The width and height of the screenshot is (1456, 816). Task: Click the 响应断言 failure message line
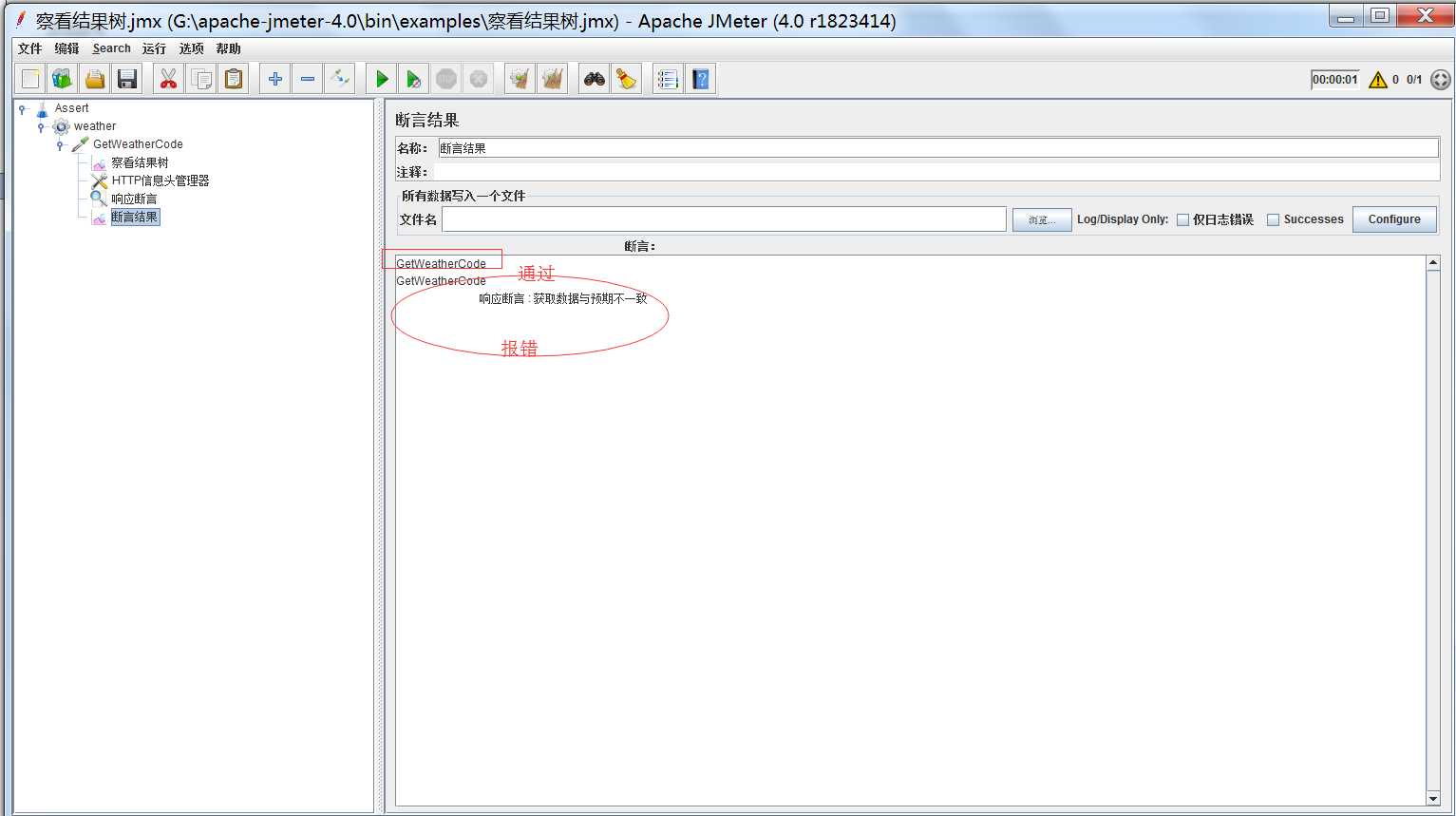tap(563, 298)
